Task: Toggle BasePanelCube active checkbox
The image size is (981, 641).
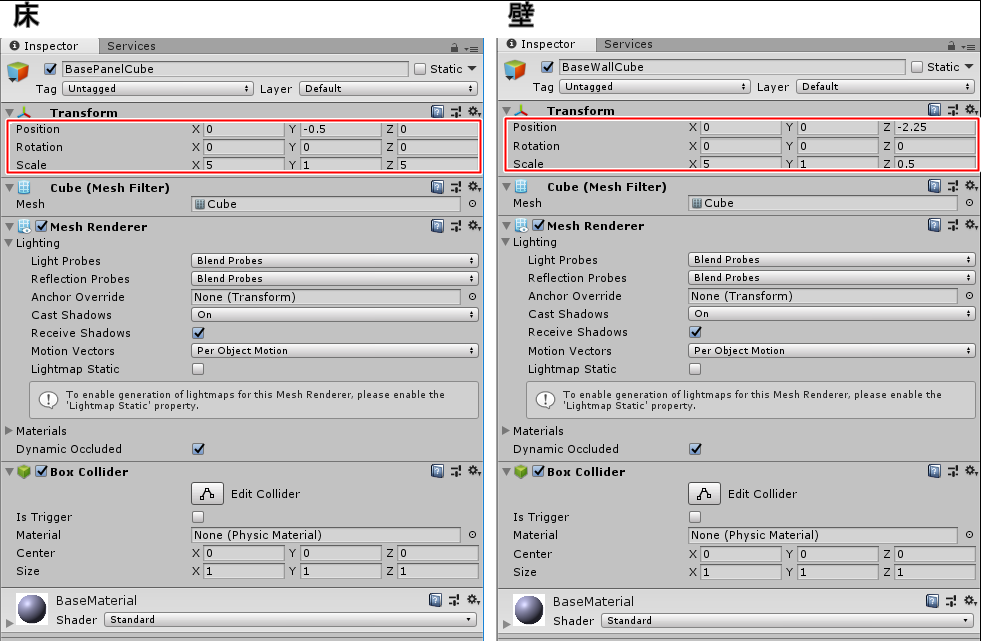Action: pos(51,69)
